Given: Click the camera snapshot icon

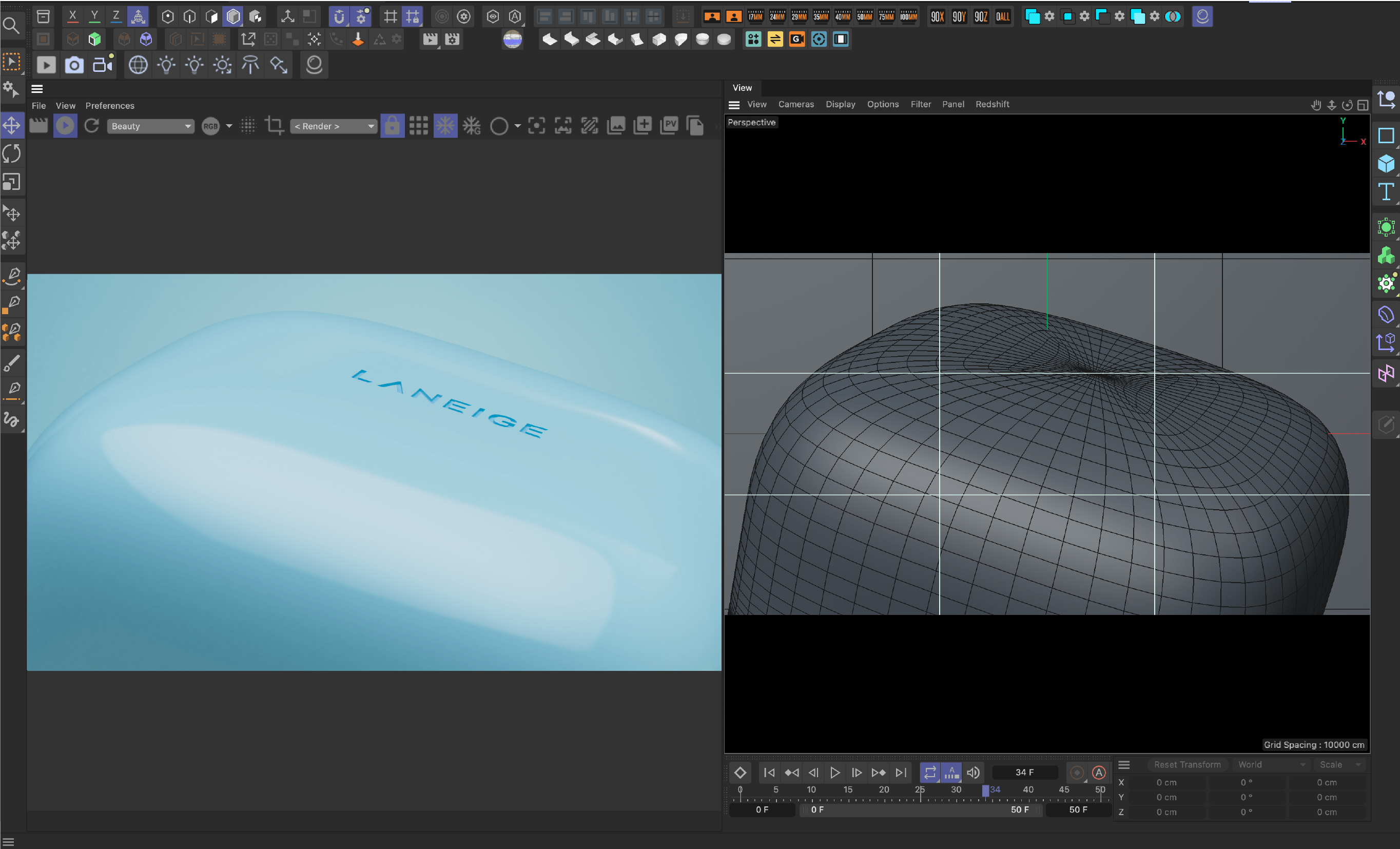Looking at the screenshot, I should [74, 65].
